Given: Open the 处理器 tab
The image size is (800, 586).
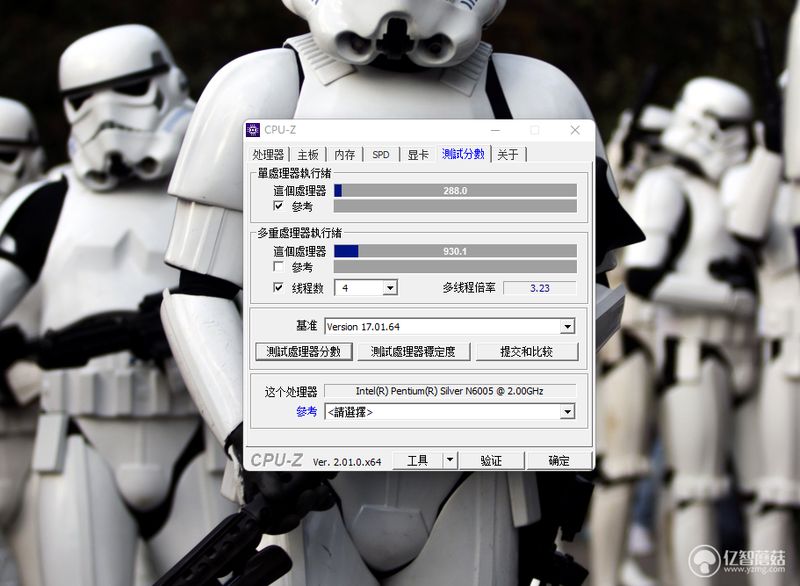Looking at the screenshot, I should [x=268, y=155].
